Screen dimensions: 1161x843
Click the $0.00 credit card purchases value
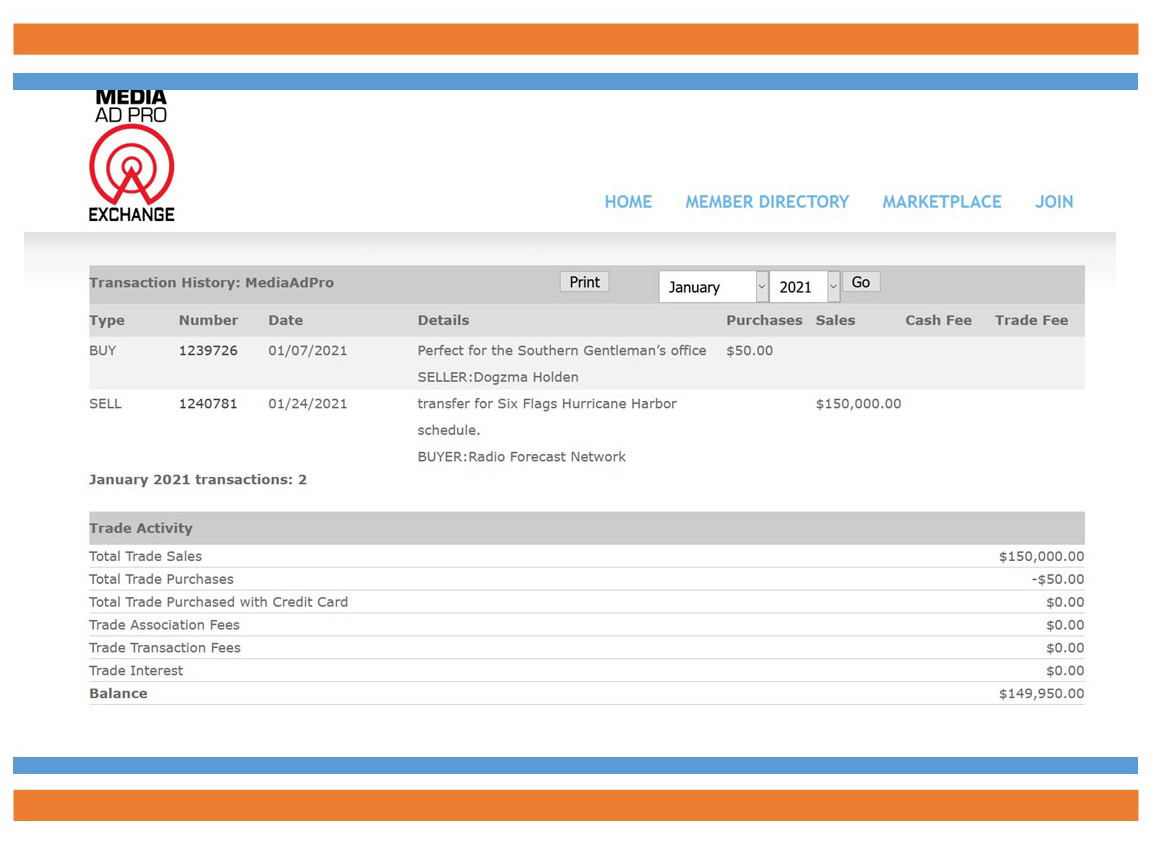(x=1065, y=602)
